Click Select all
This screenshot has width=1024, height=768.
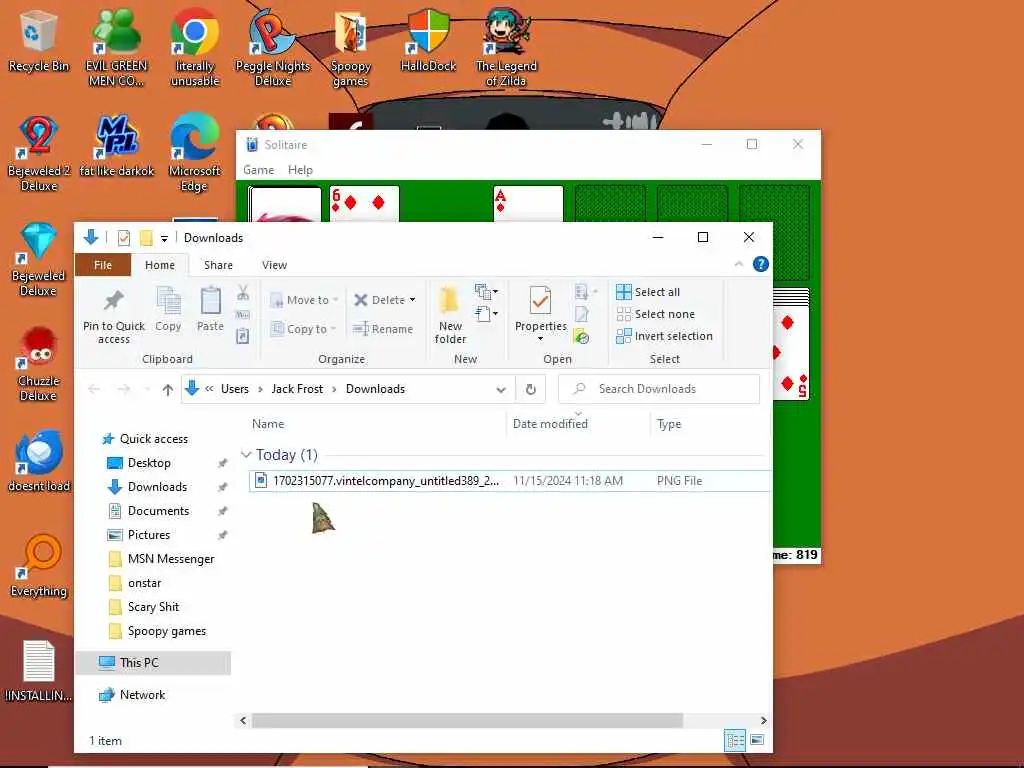point(648,292)
